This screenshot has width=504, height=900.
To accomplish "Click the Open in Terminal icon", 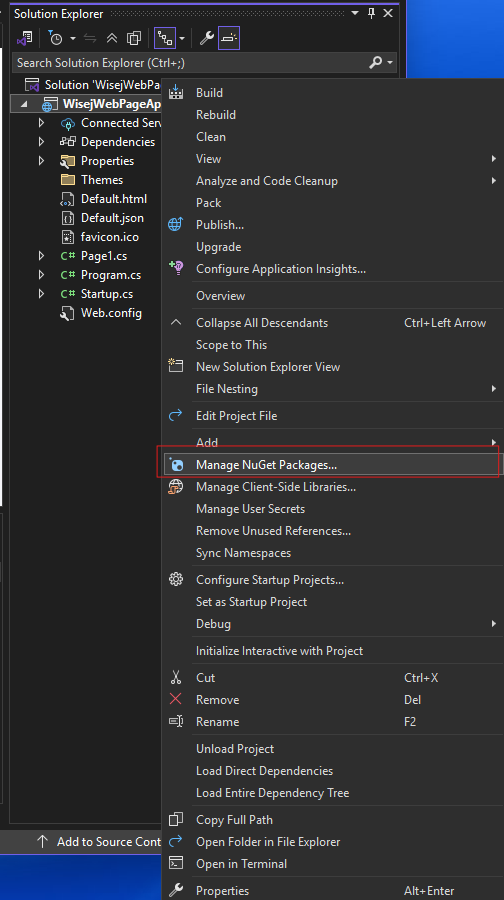I will (x=176, y=863).
